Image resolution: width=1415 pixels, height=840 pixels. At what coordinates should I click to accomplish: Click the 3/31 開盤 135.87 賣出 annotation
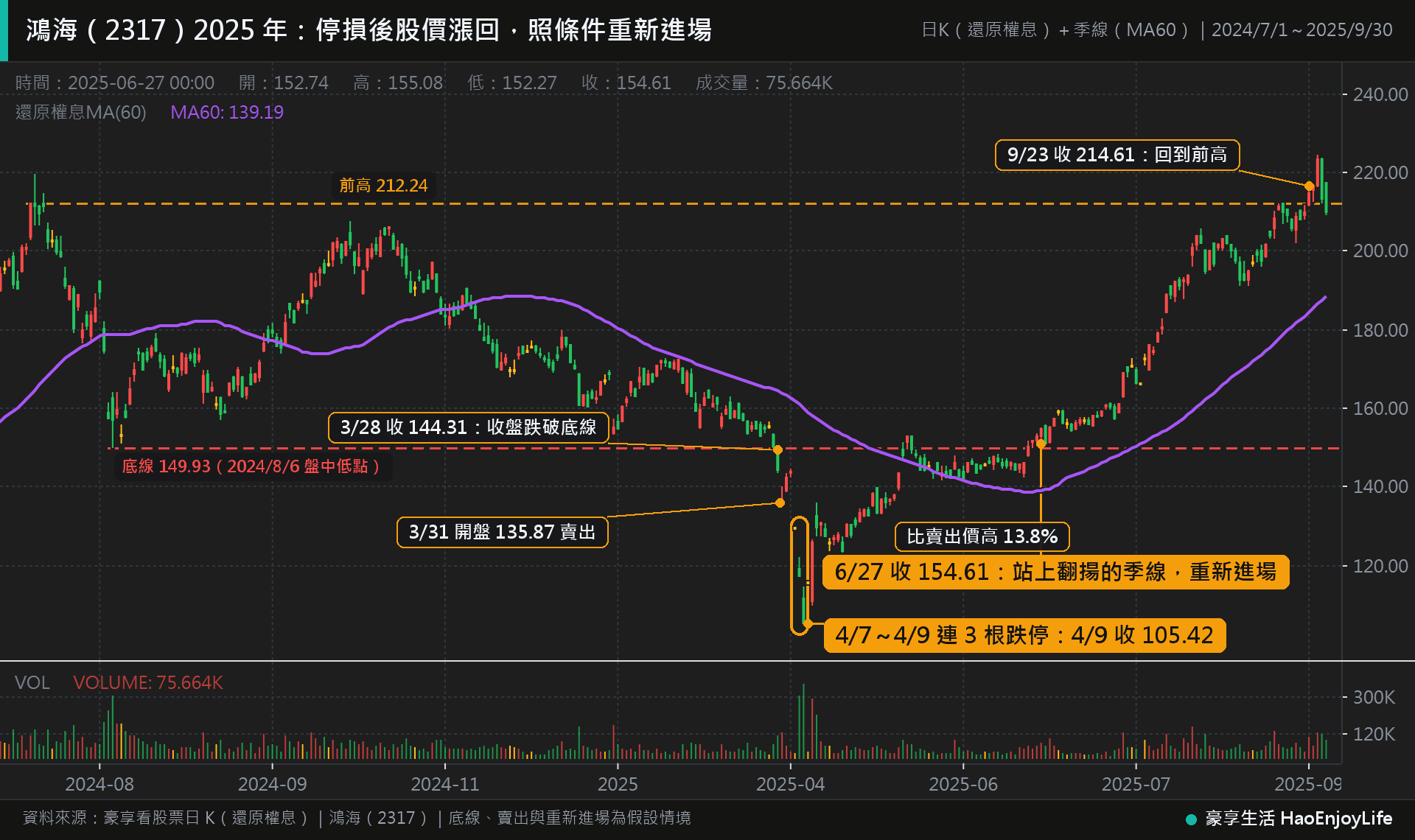pos(503,532)
